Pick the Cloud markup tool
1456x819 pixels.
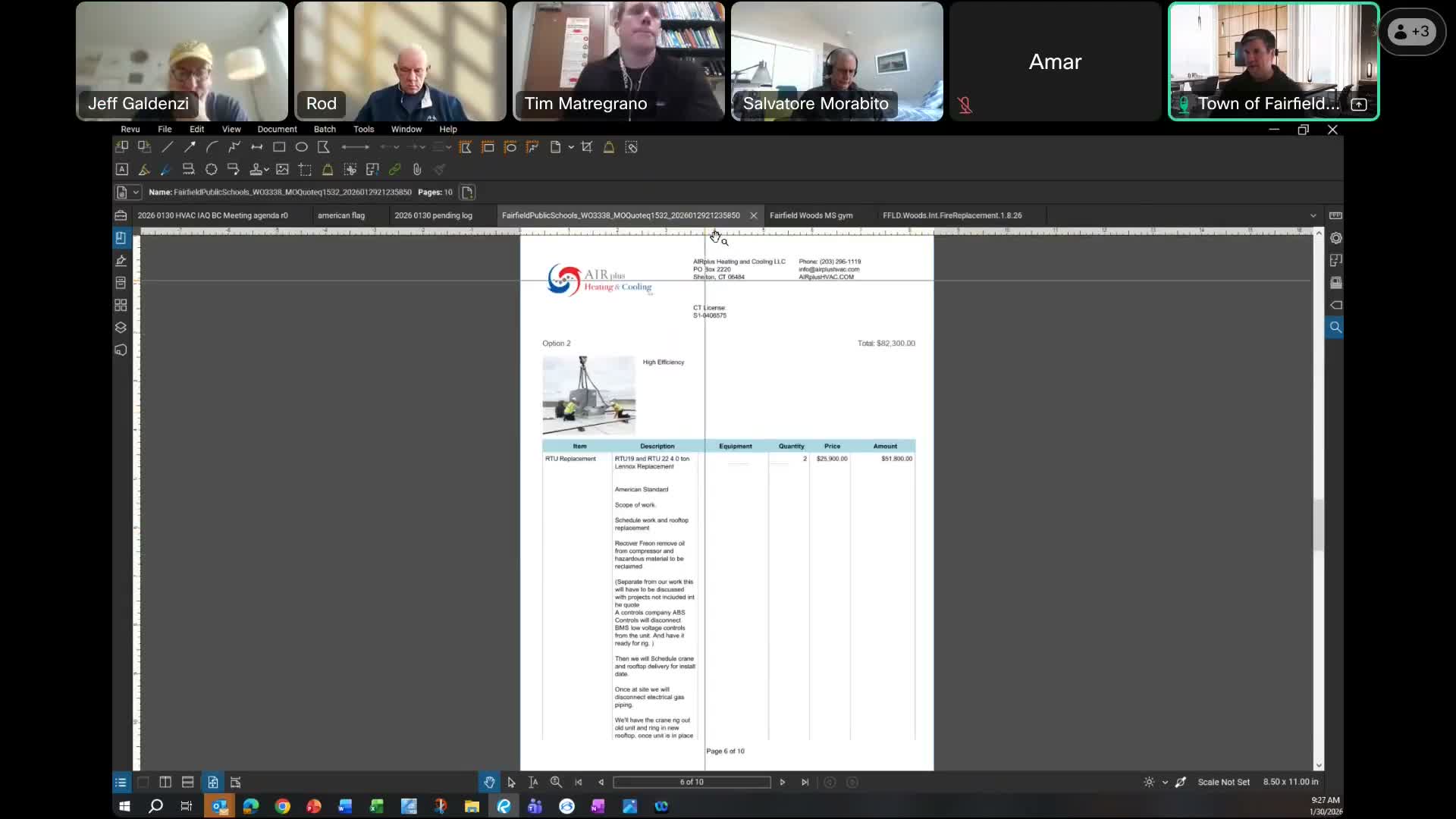tap(211, 170)
